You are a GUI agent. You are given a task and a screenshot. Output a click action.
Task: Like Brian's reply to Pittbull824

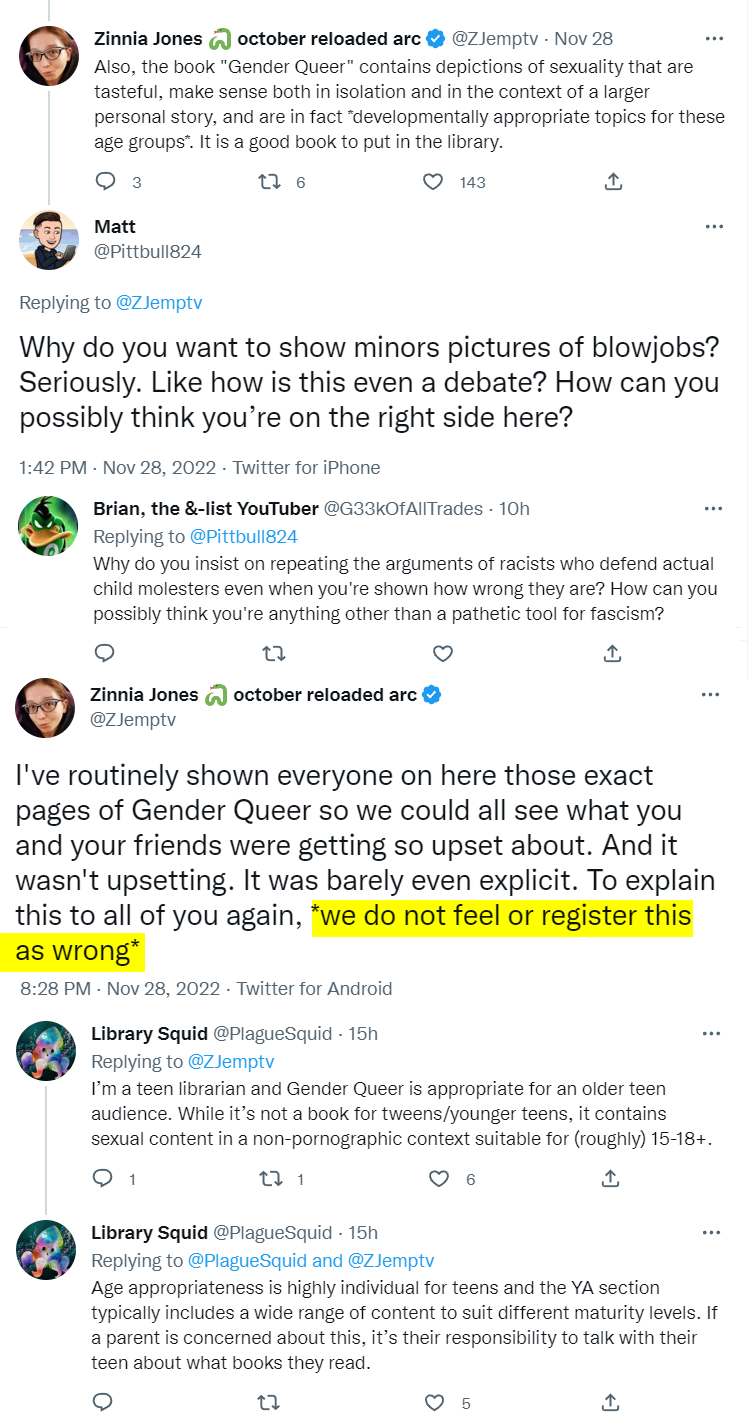(x=442, y=654)
